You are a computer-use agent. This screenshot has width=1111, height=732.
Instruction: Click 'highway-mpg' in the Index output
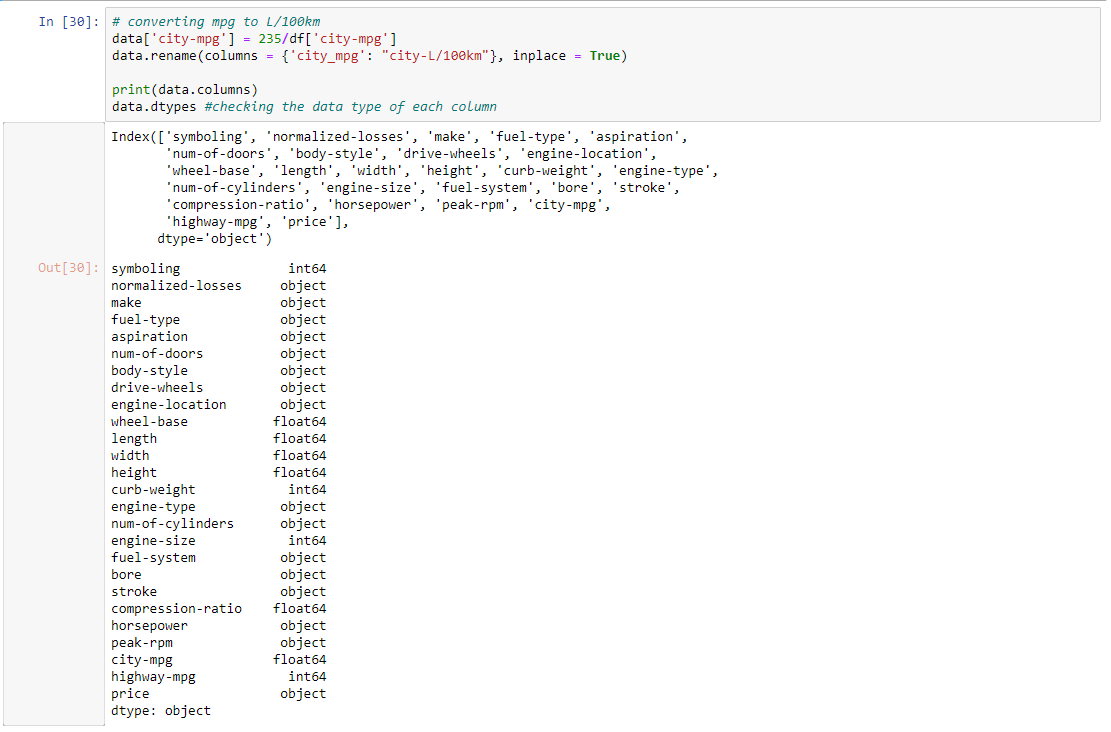[x=215, y=222]
